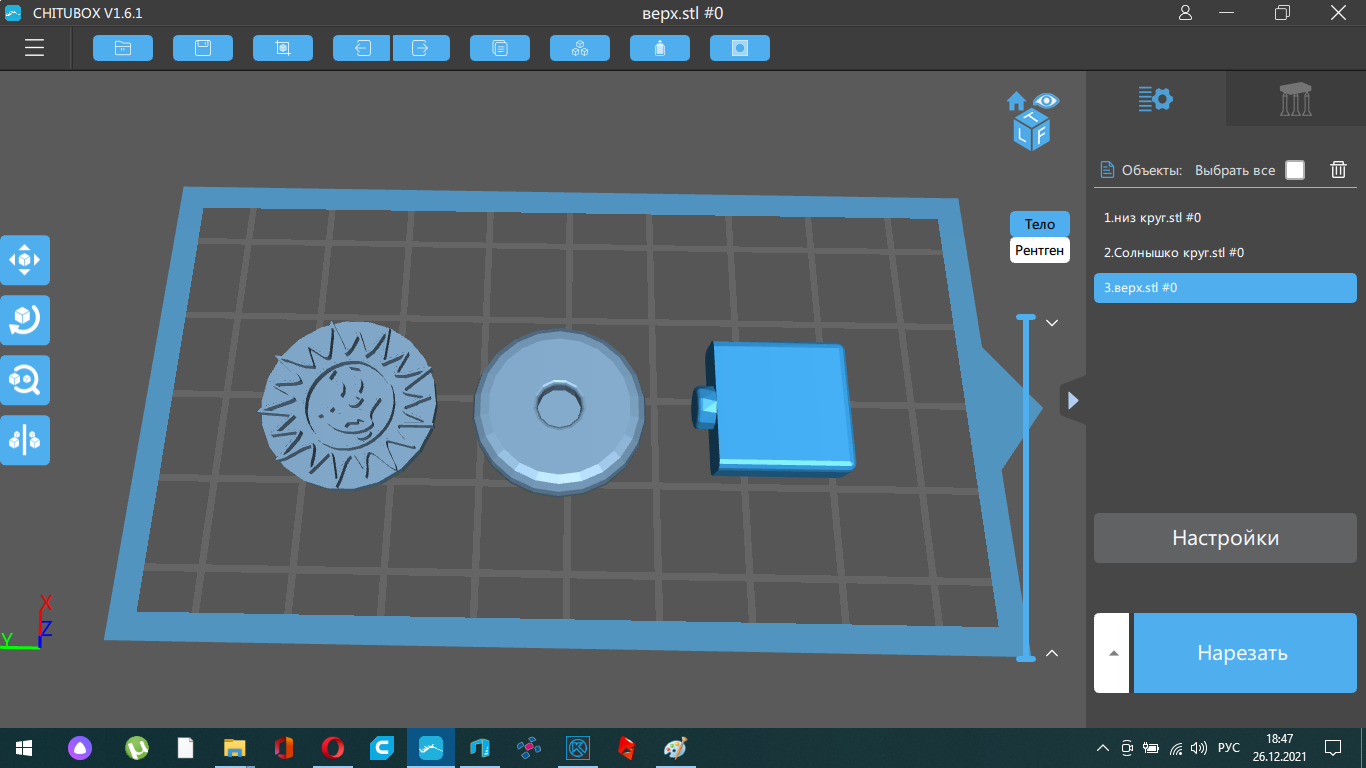
Task: Click the undo left-arrow toolbar button
Action: 362,48
